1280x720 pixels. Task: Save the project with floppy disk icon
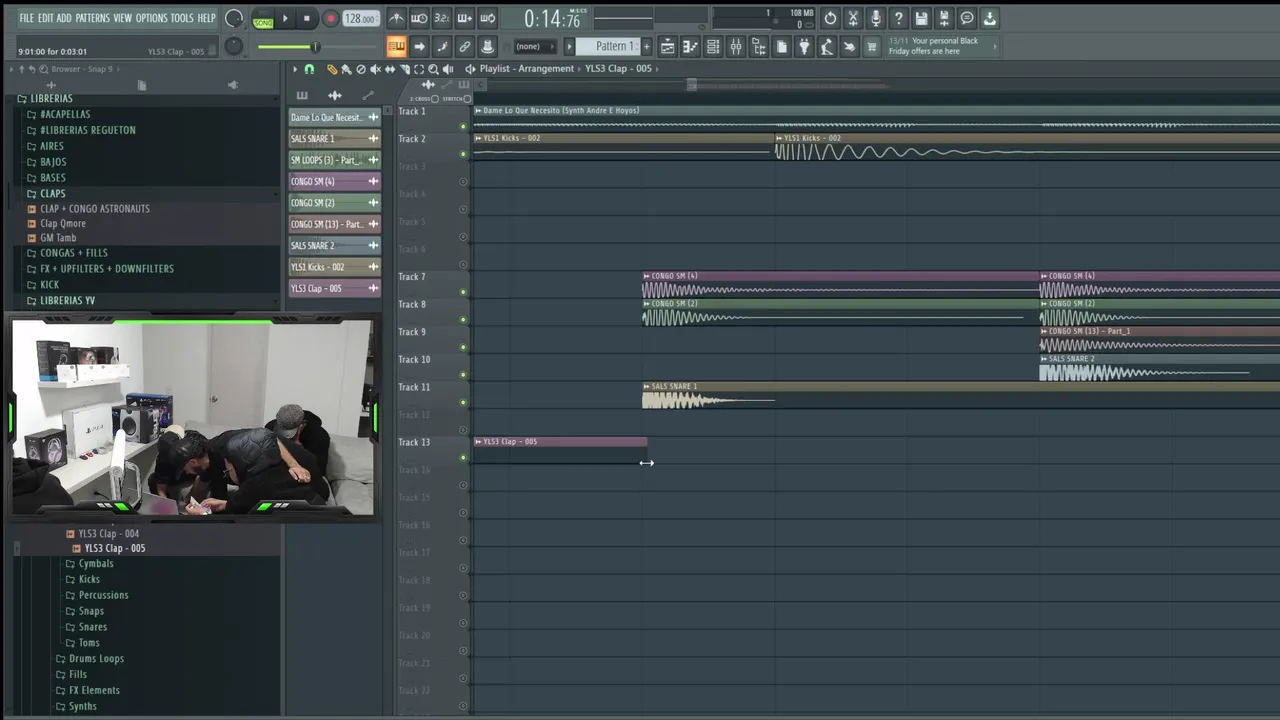point(921,18)
